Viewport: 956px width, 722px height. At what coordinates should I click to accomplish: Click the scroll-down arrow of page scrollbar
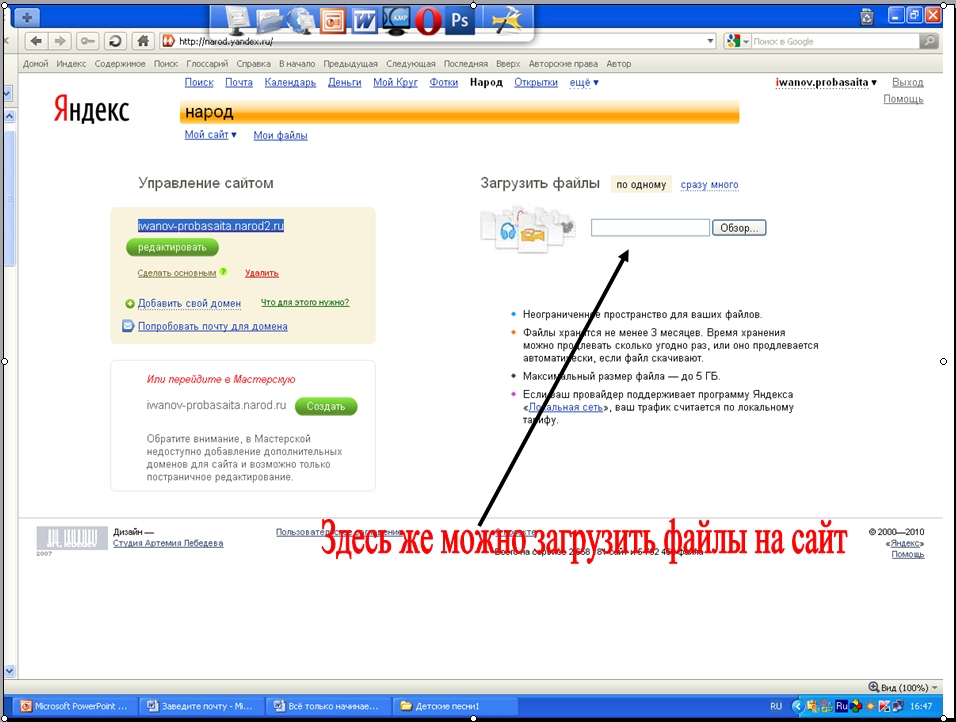point(9,671)
